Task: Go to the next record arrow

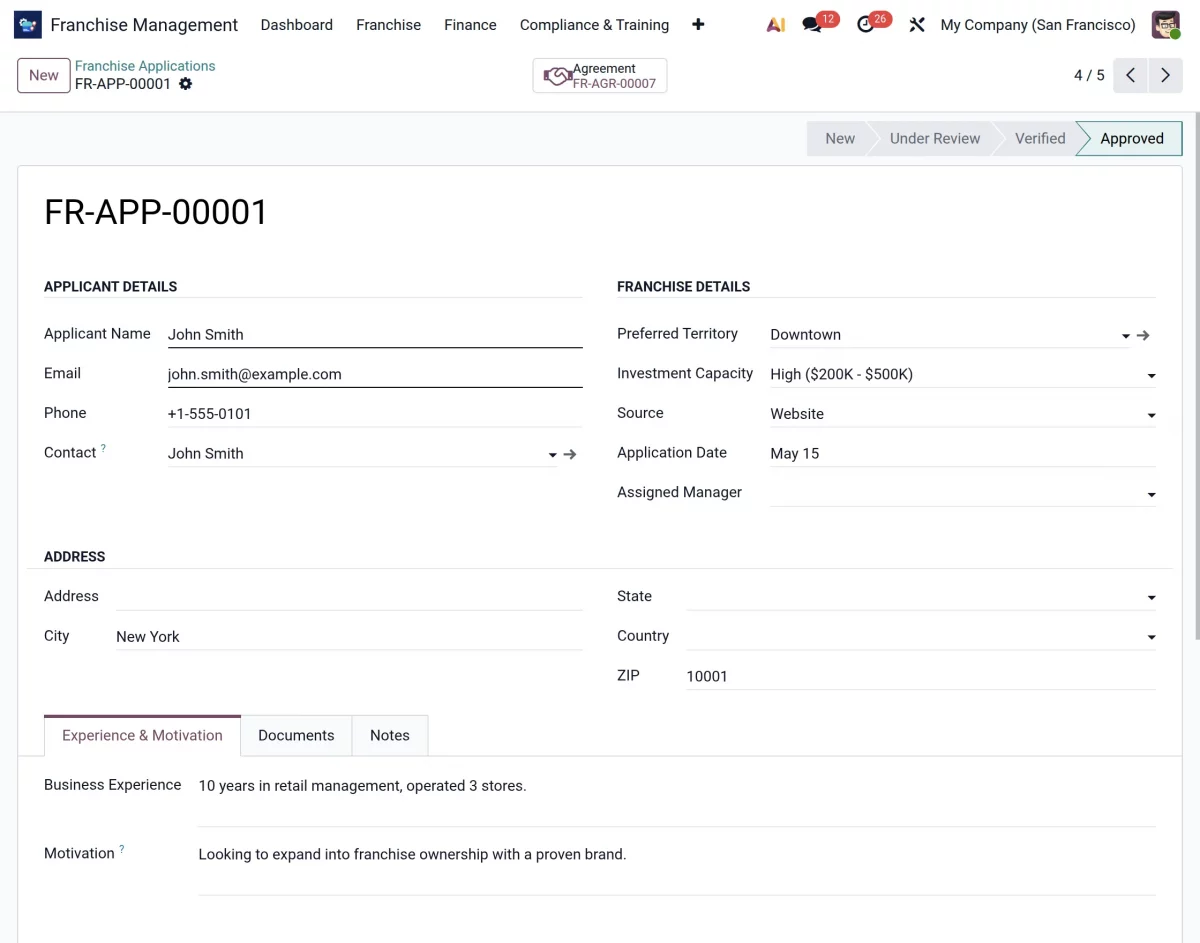Action: coord(1166,75)
